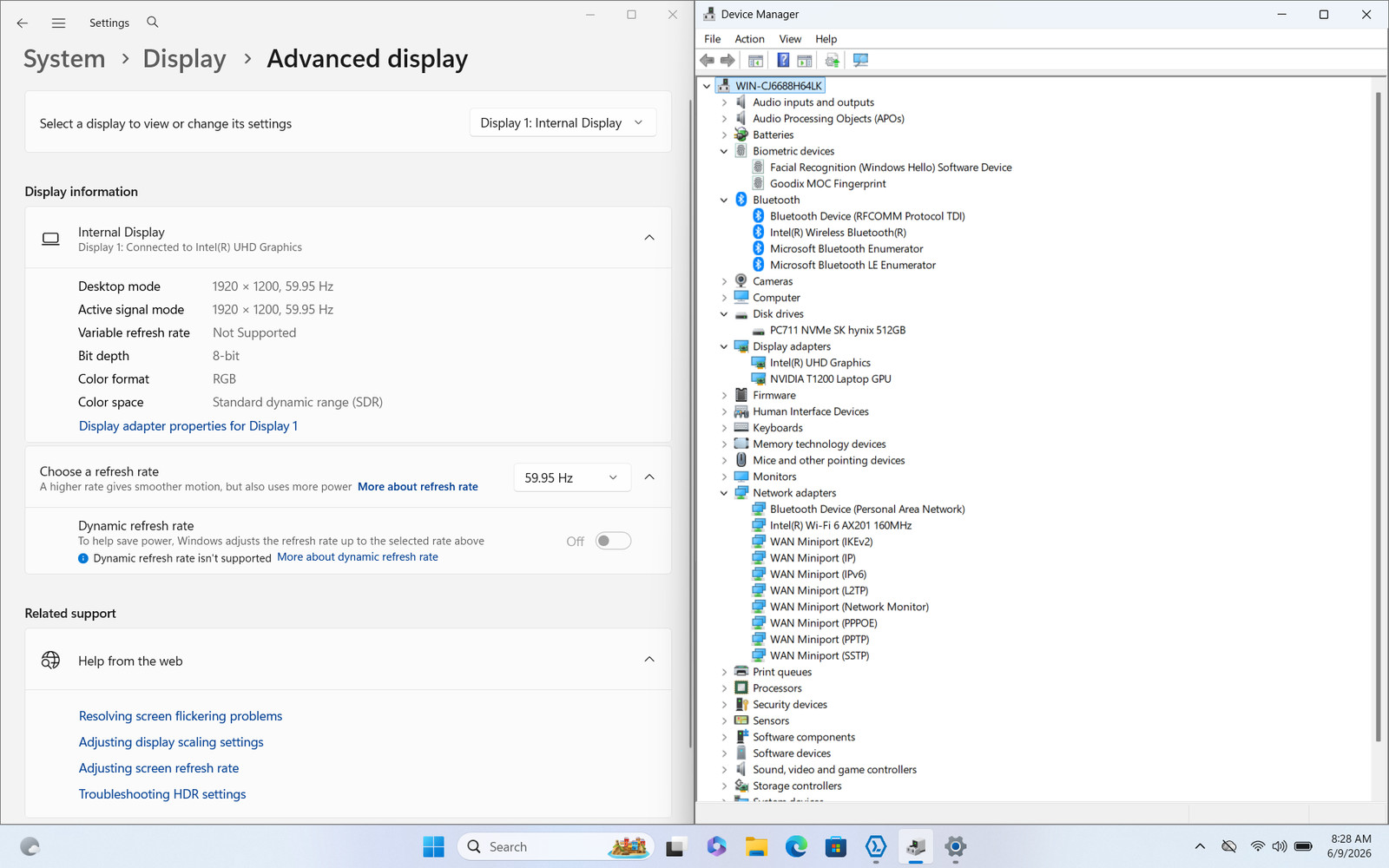Collapse the Display adapters tree node
The image size is (1389, 868).
[x=724, y=347]
